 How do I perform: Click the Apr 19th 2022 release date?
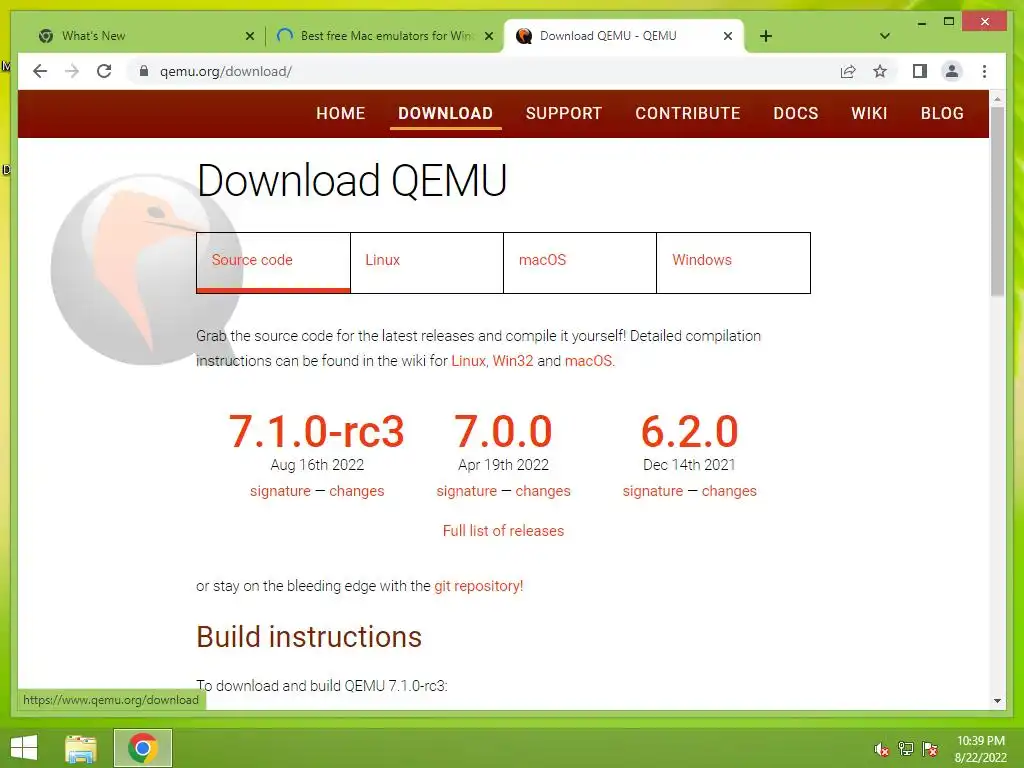point(504,465)
